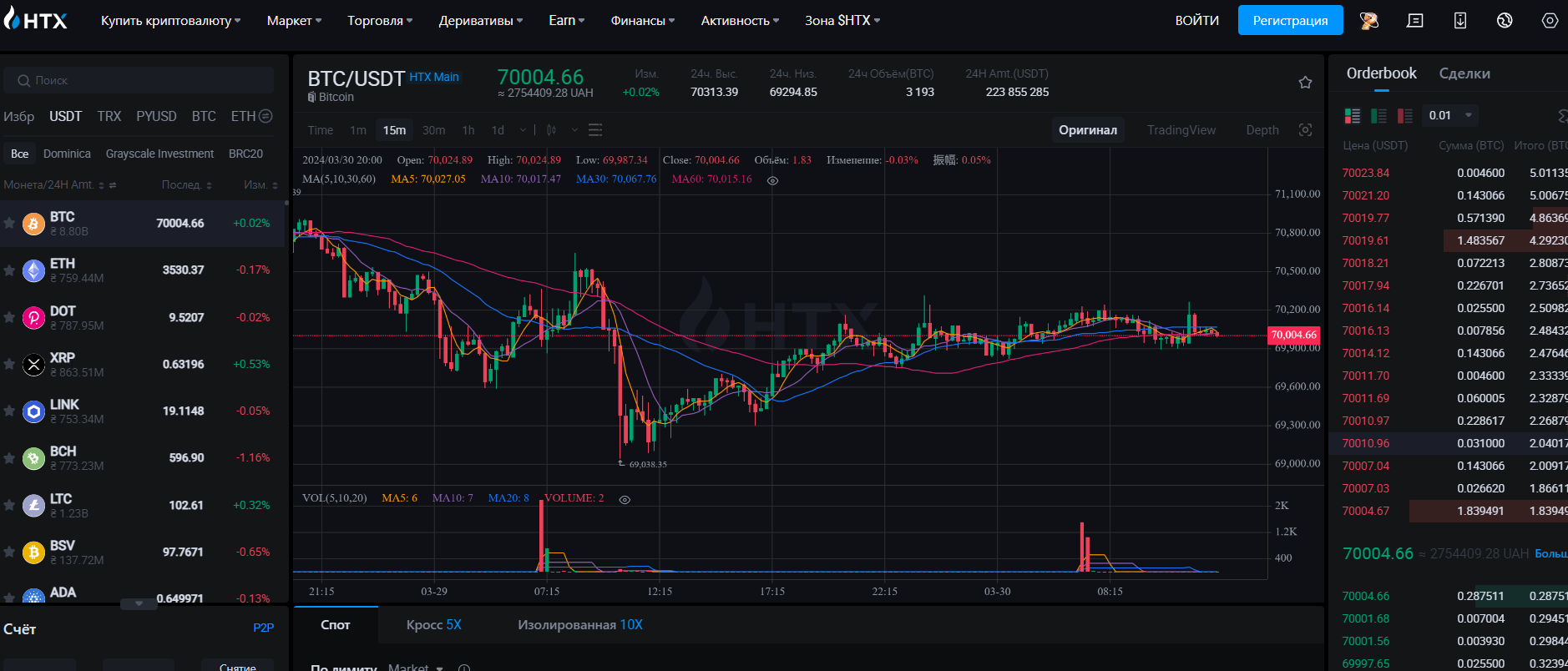This screenshot has height=671, width=1568.
Task: Toggle the MA indicator visibility eye
Action: click(772, 180)
